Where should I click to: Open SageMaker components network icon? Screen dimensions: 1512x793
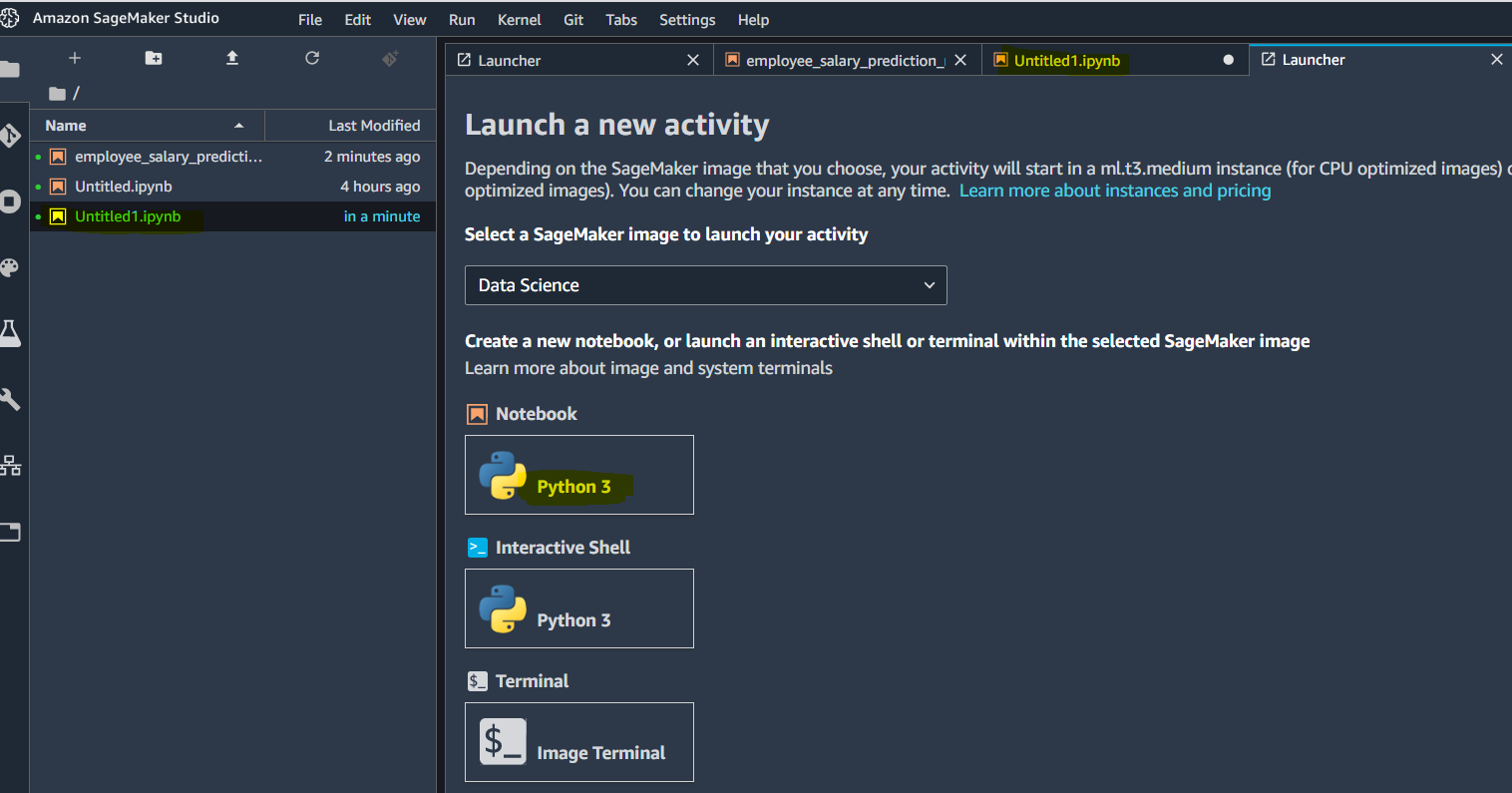10,465
